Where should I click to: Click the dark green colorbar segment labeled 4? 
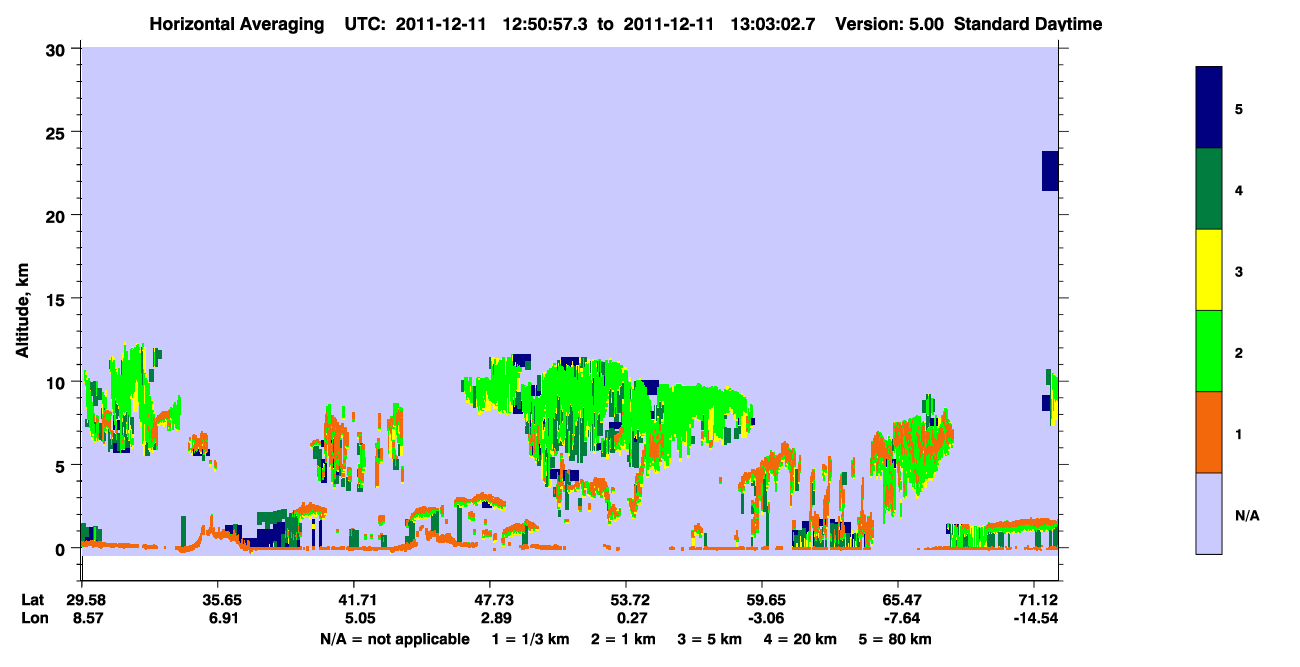(x=1209, y=189)
